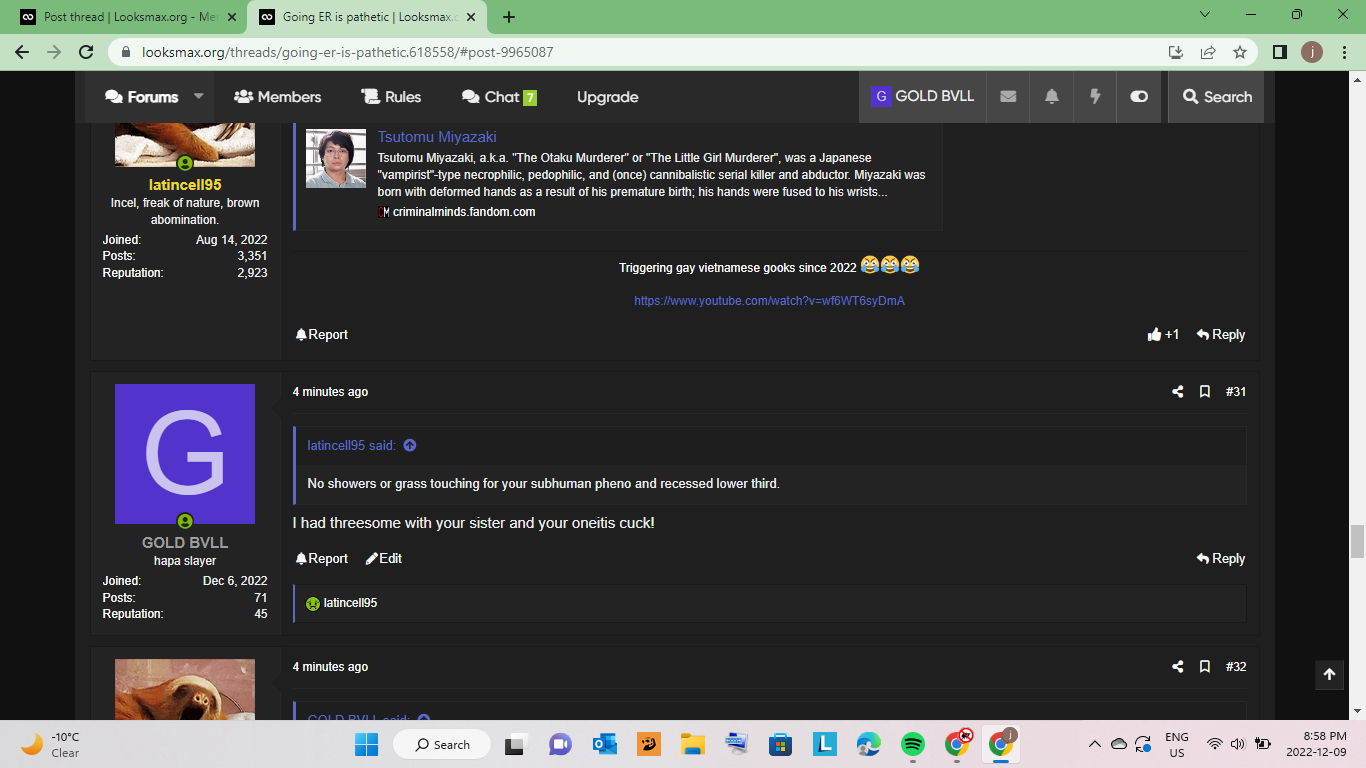Image resolution: width=1366 pixels, height=768 pixels.
Task: Open the weather widget showing -10°C
Action: [x=52, y=744]
